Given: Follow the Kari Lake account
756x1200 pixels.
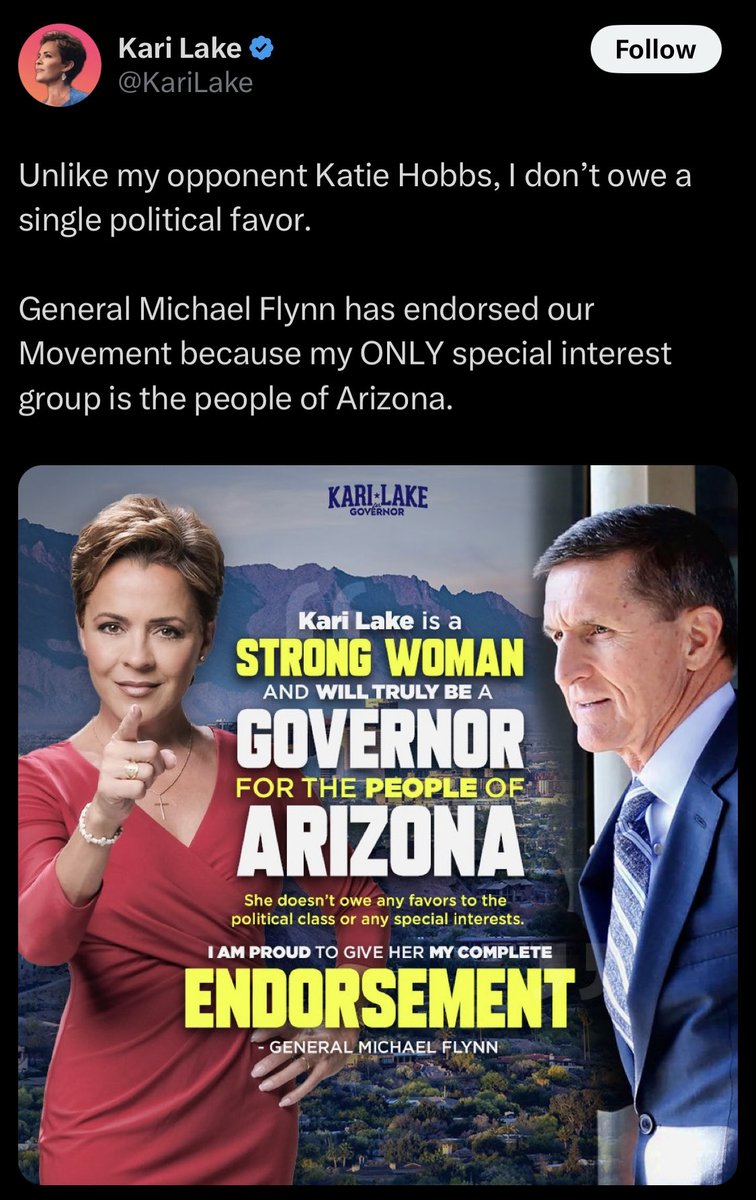Looking at the screenshot, I should pos(656,49).
